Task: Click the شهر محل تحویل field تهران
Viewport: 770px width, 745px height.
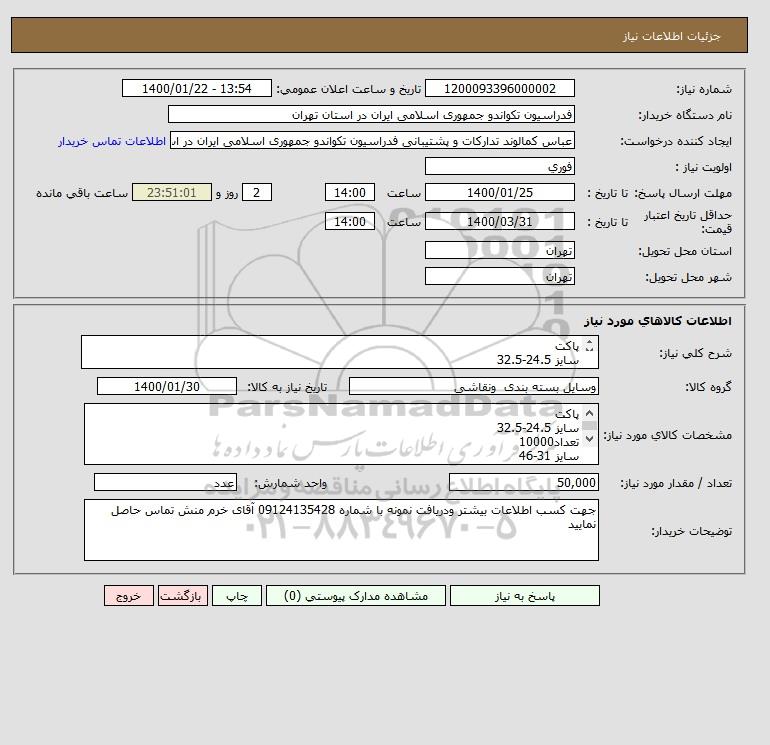Action: click(499, 276)
